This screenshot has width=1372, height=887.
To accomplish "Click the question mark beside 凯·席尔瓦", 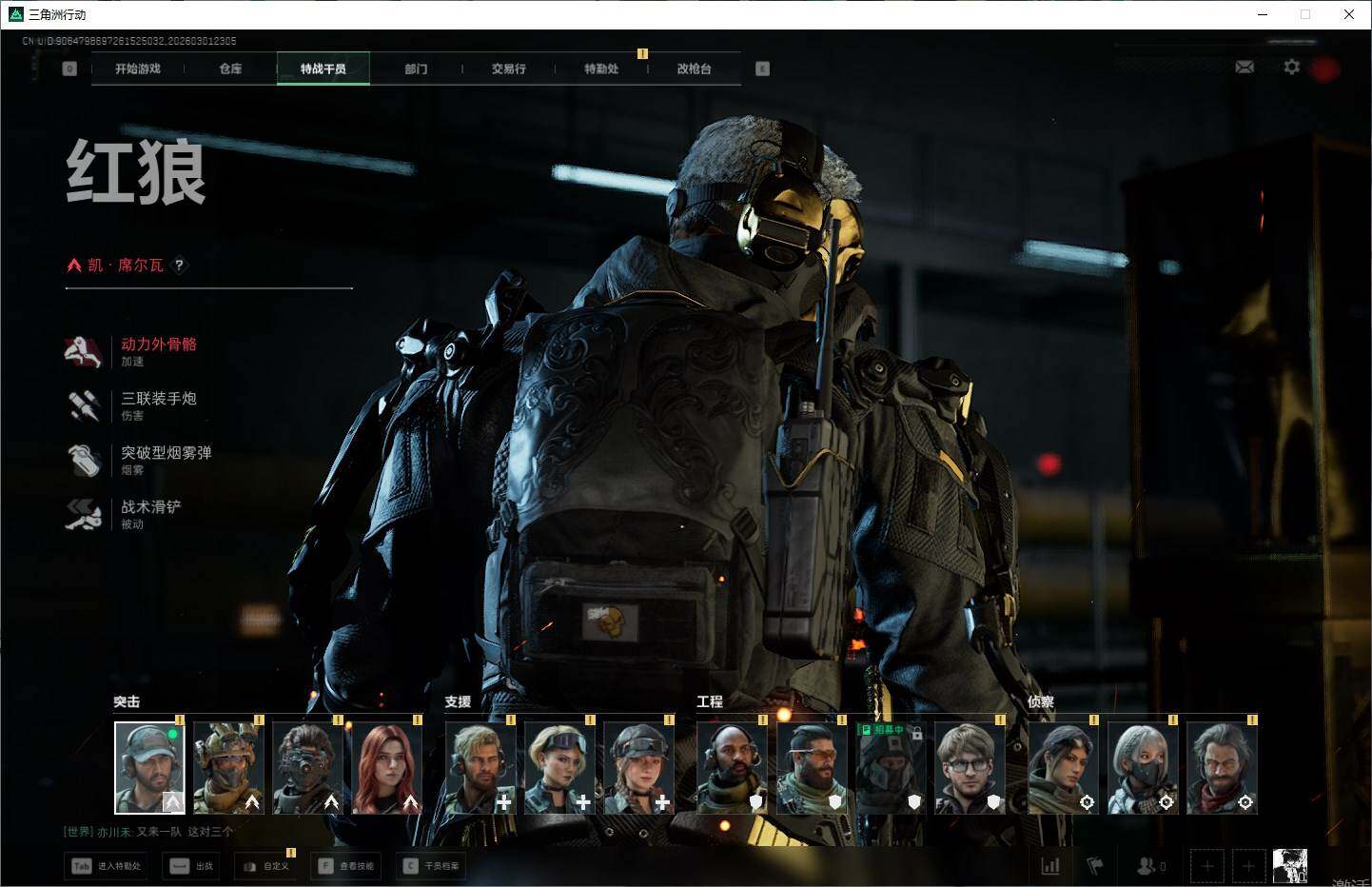I will [179, 266].
